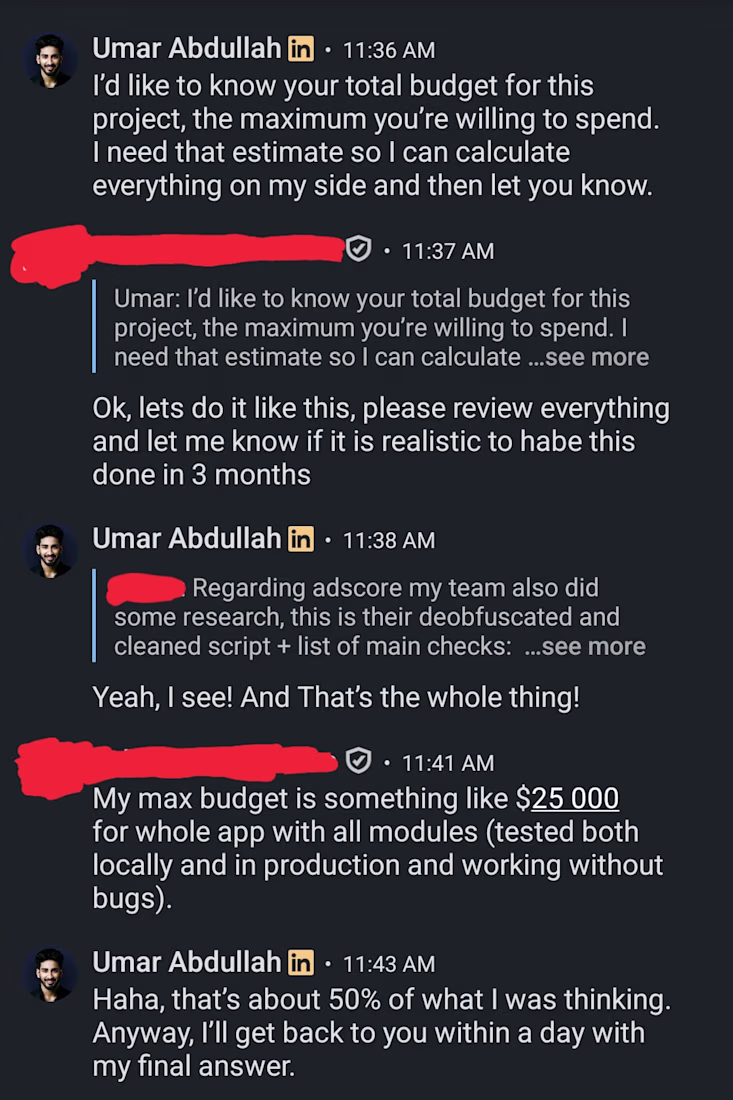Click the redacted sender name at 11:41 AM

pos(180,764)
